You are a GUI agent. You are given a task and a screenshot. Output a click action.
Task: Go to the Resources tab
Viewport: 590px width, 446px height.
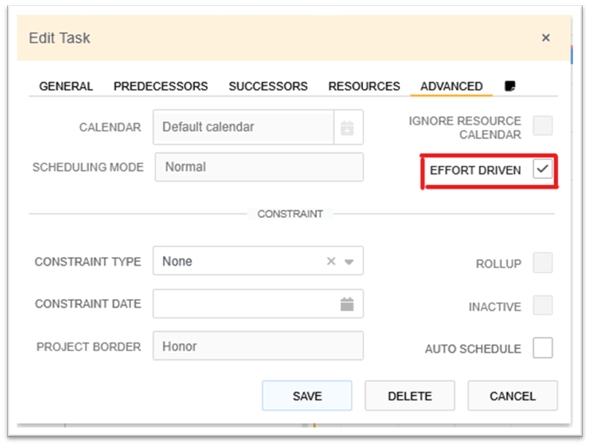pos(364,87)
